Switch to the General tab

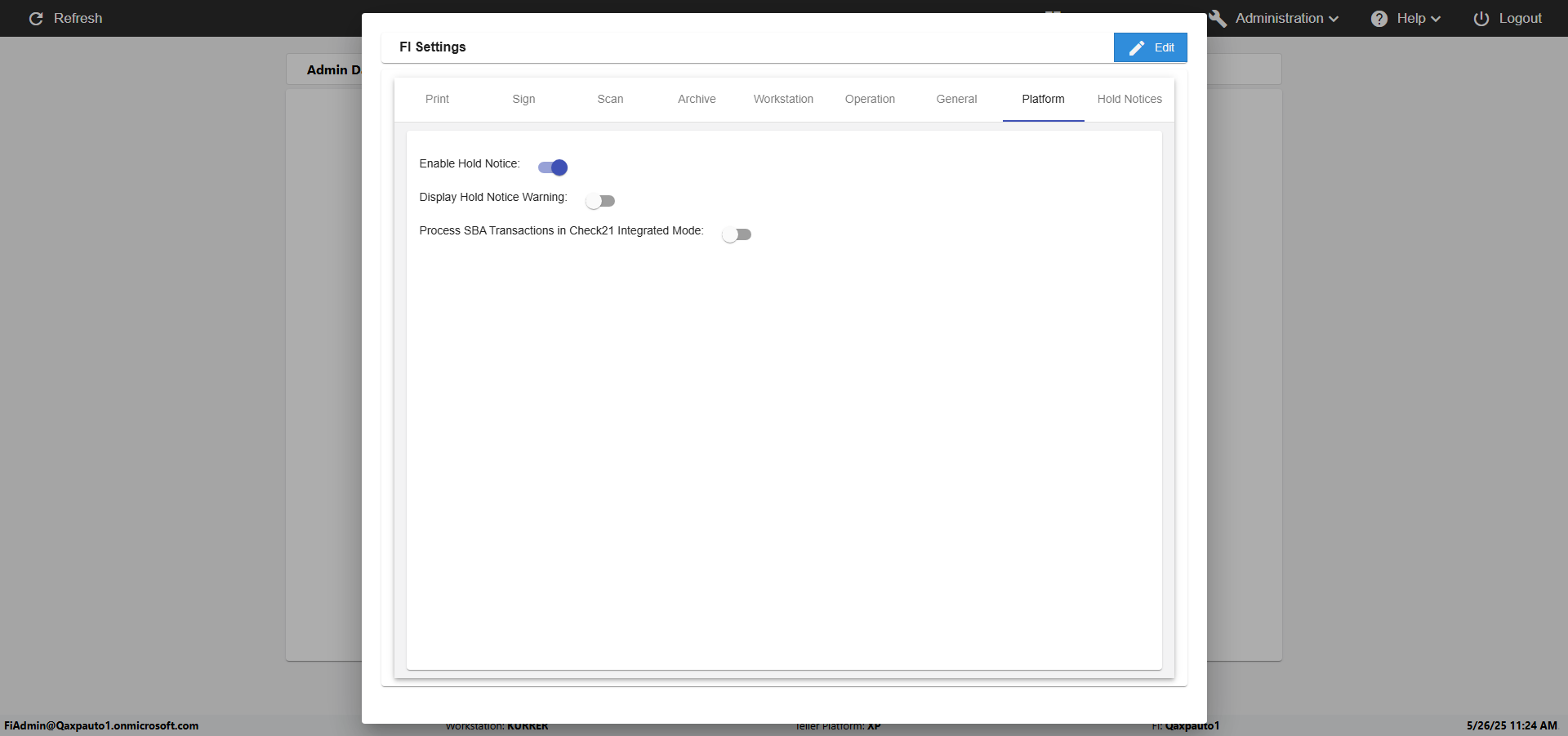click(956, 99)
